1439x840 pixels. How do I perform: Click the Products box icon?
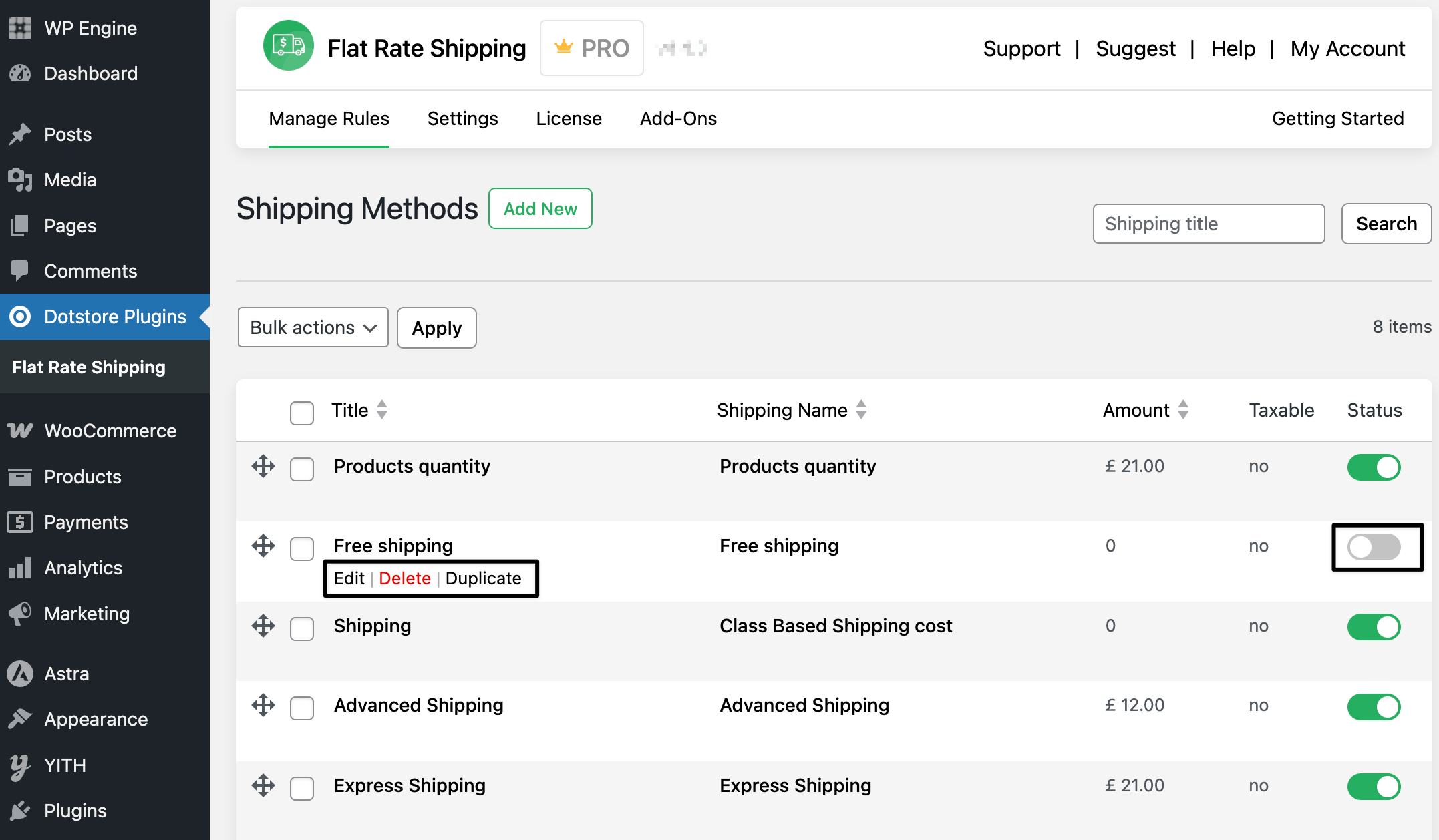tap(20, 477)
